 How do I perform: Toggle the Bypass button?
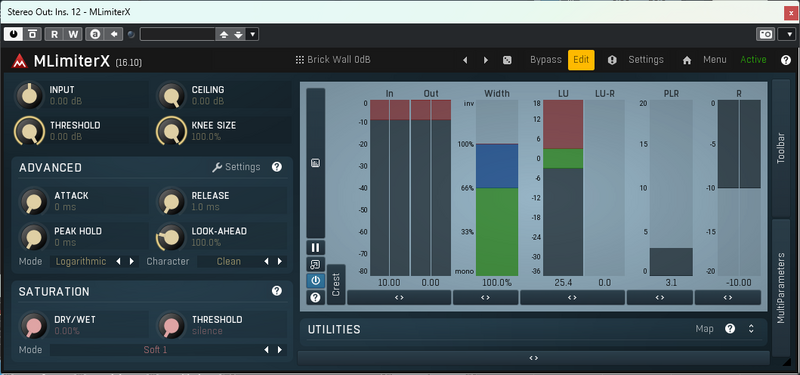point(545,60)
